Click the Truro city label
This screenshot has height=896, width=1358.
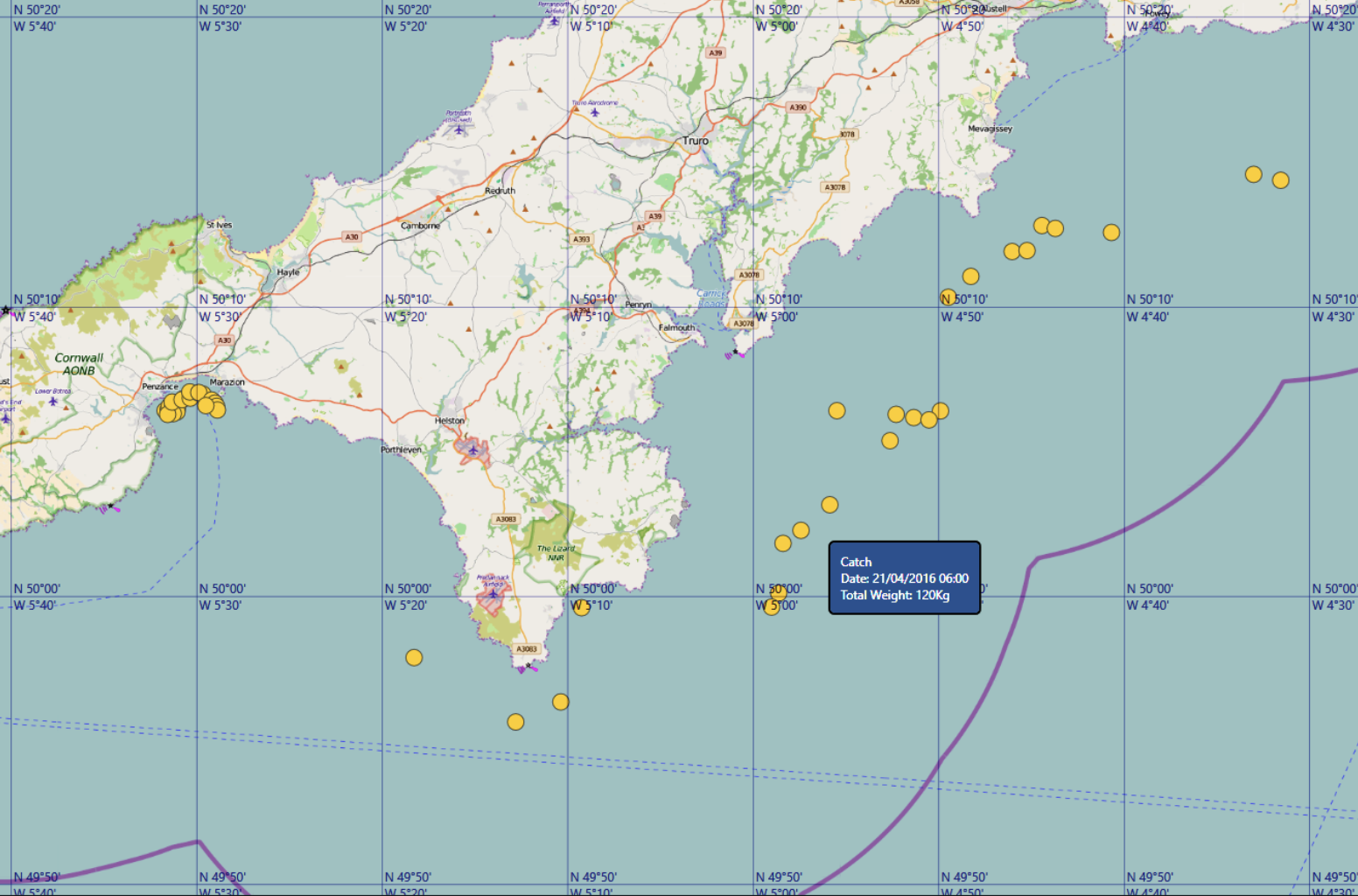696,141
